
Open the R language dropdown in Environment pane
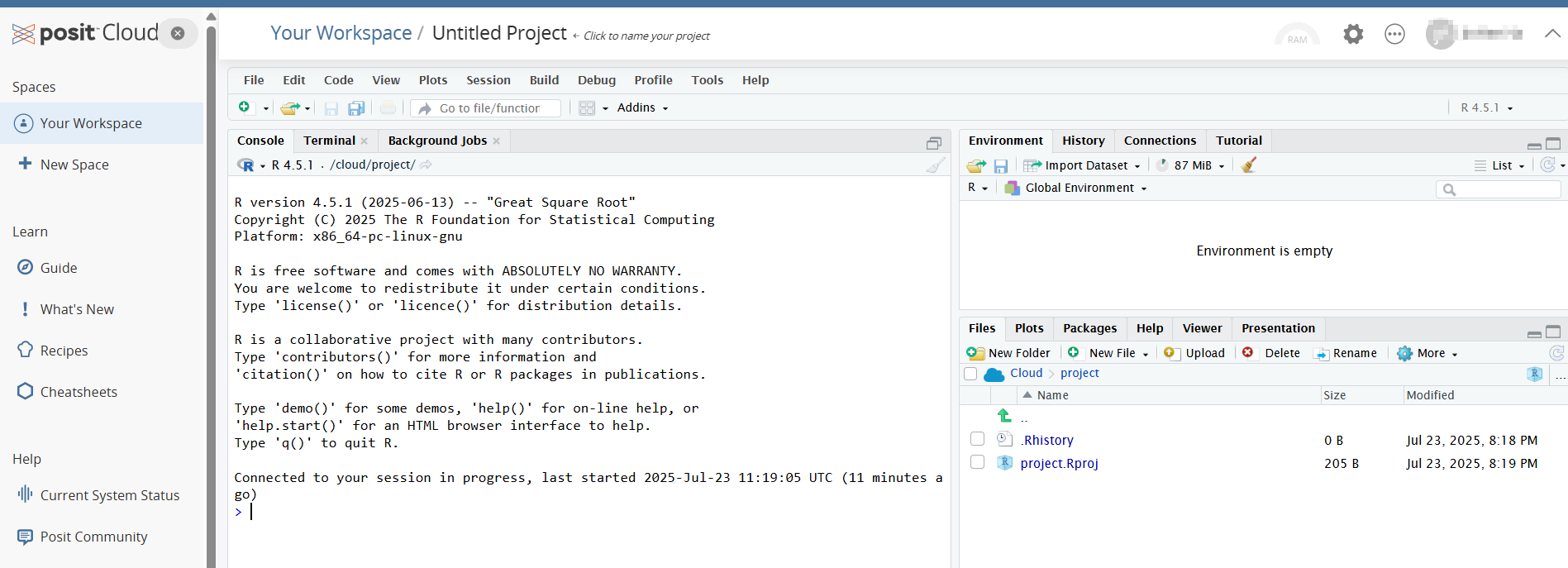978,188
